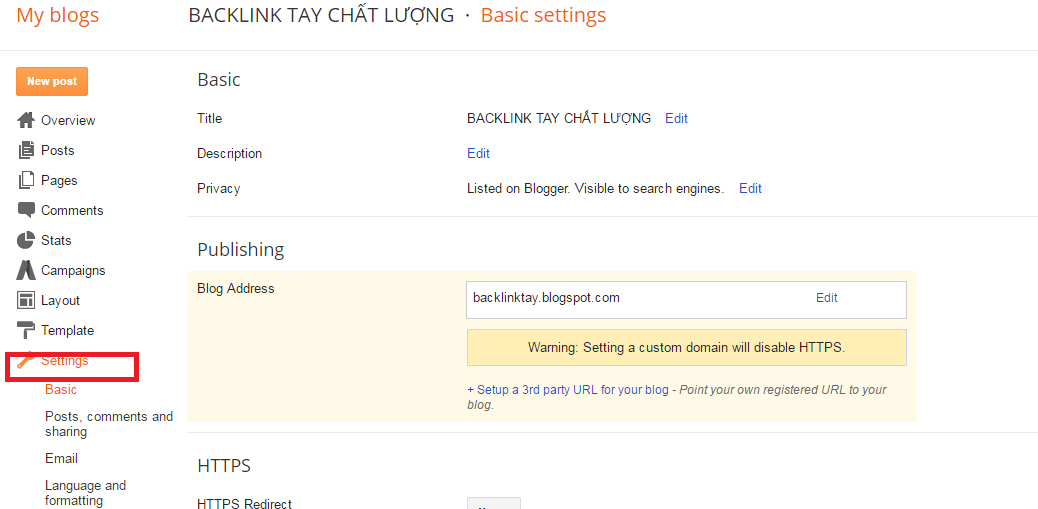This screenshot has width=1038, height=509.
Task: Open the Template section
Action: point(68,330)
